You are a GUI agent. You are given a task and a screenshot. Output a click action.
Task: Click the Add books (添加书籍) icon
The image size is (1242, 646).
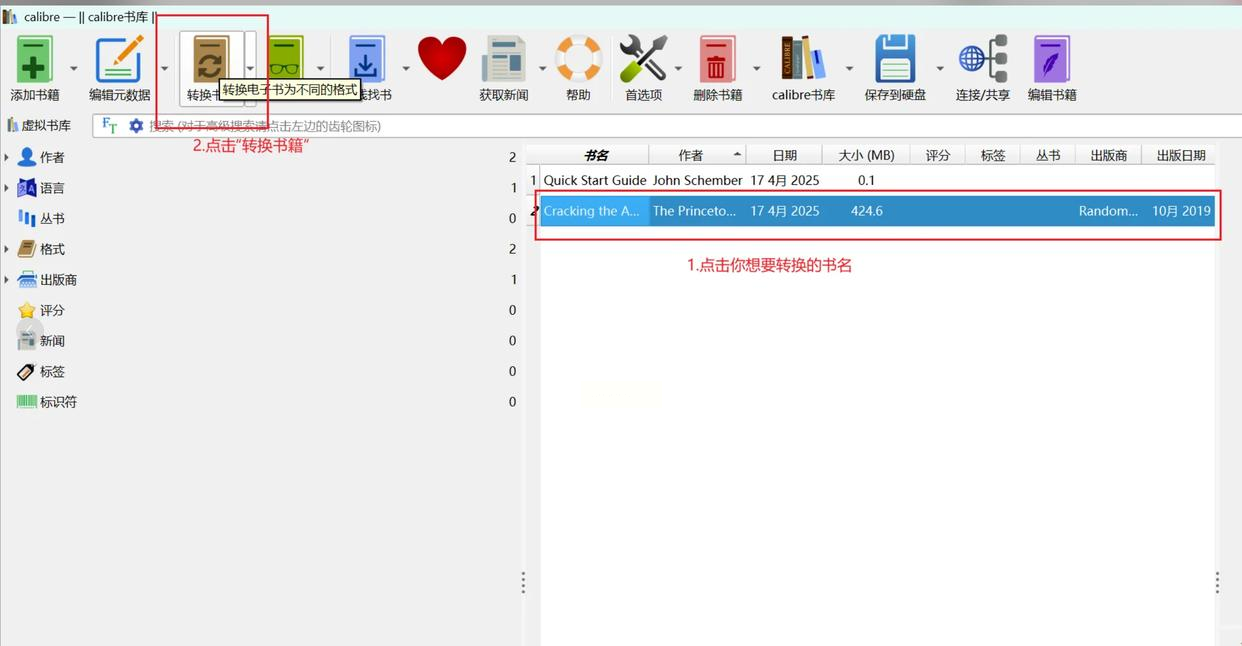pyautogui.click(x=34, y=60)
